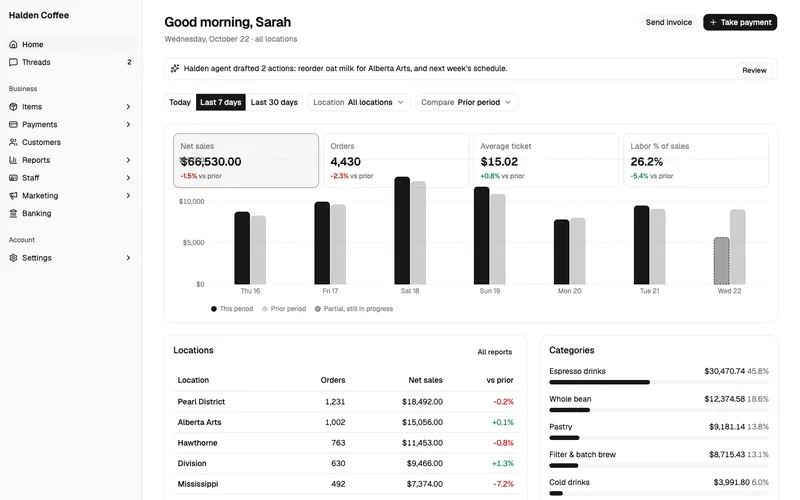Click the $30,470.74 Espresso drinks amount
800x500 pixels.
click(724, 371)
